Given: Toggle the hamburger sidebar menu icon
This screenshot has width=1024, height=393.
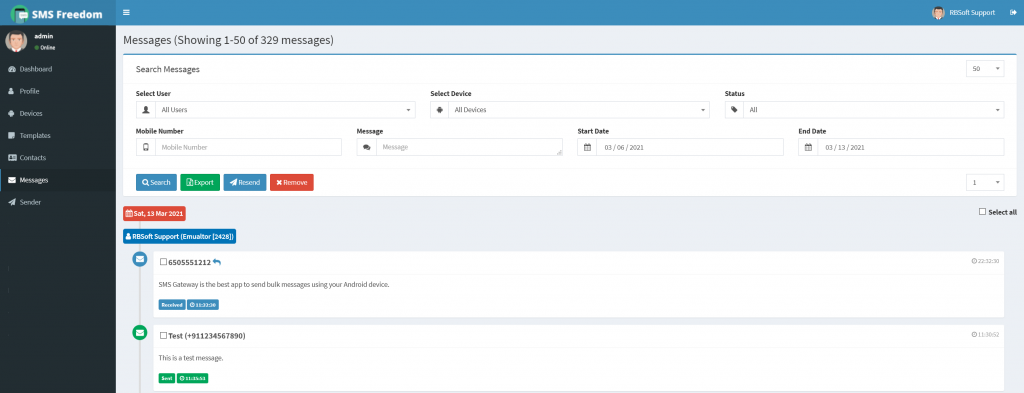Looking at the screenshot, I should tap(126, 12).
